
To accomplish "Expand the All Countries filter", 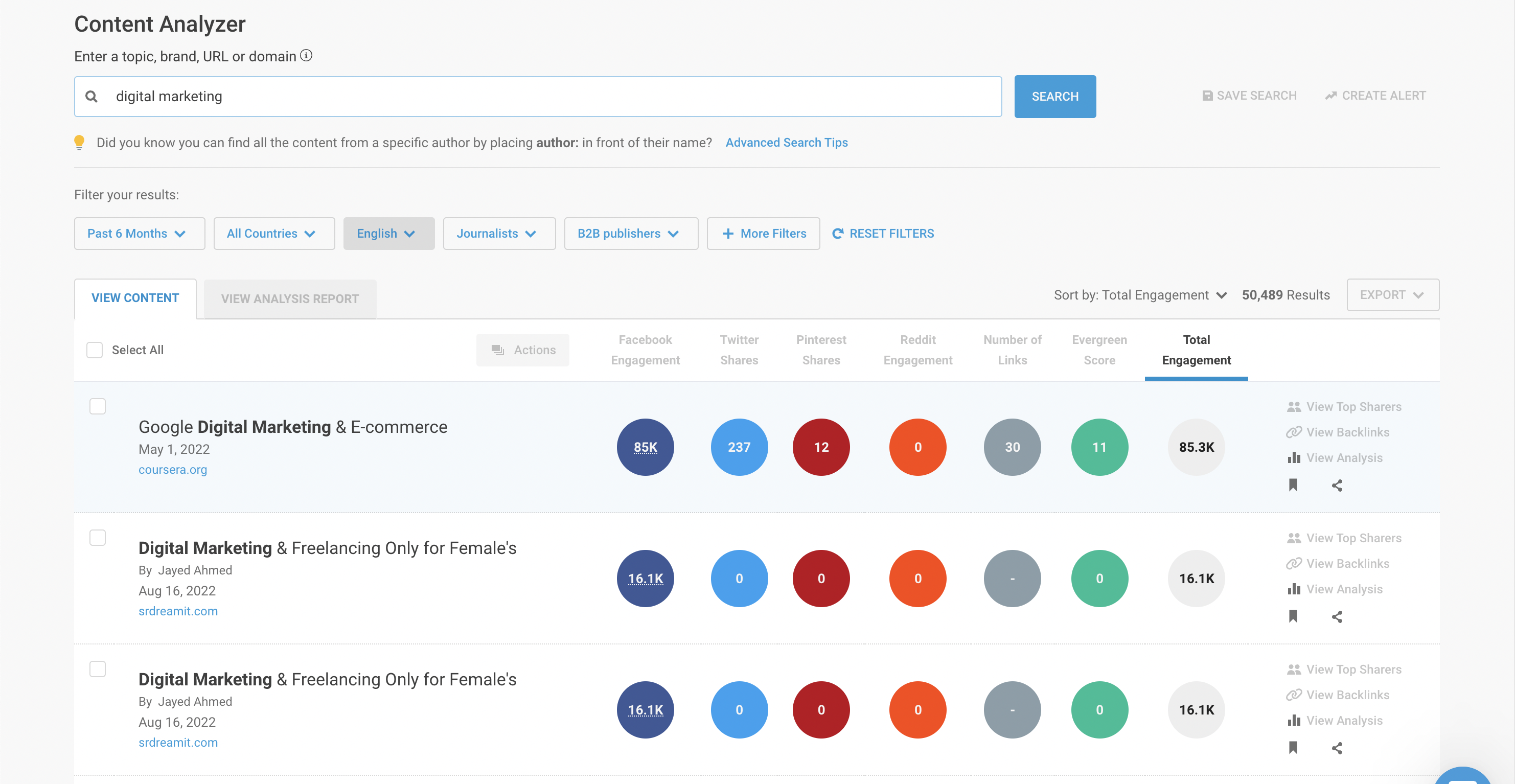I will point(274,234).
